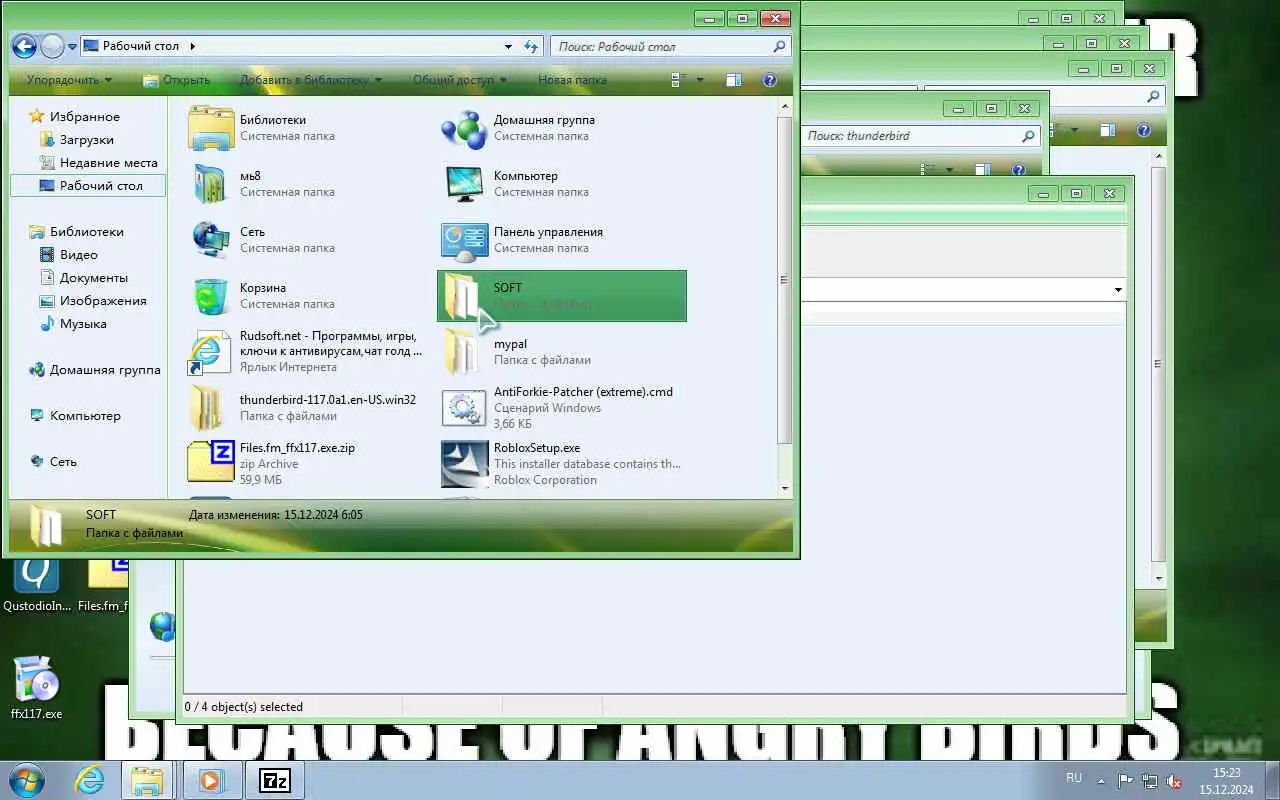Click the file list vertical scrollbar

(x=785, y=280)
